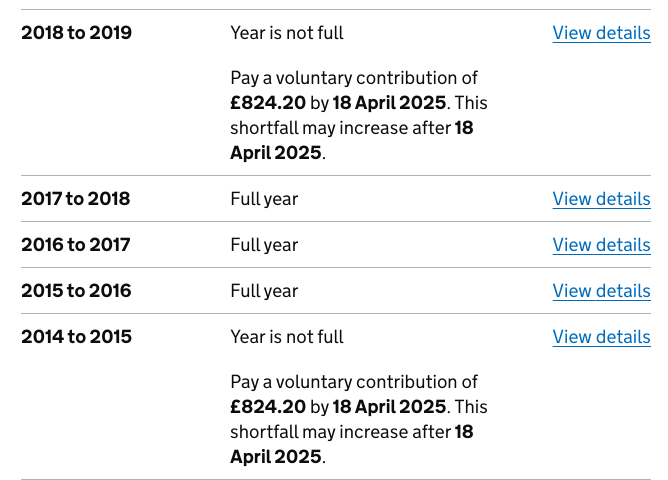Click 'Full year' status beside 2015 to 2016
668x480 pixels.
pyautogui.click(x=264, y=291)
